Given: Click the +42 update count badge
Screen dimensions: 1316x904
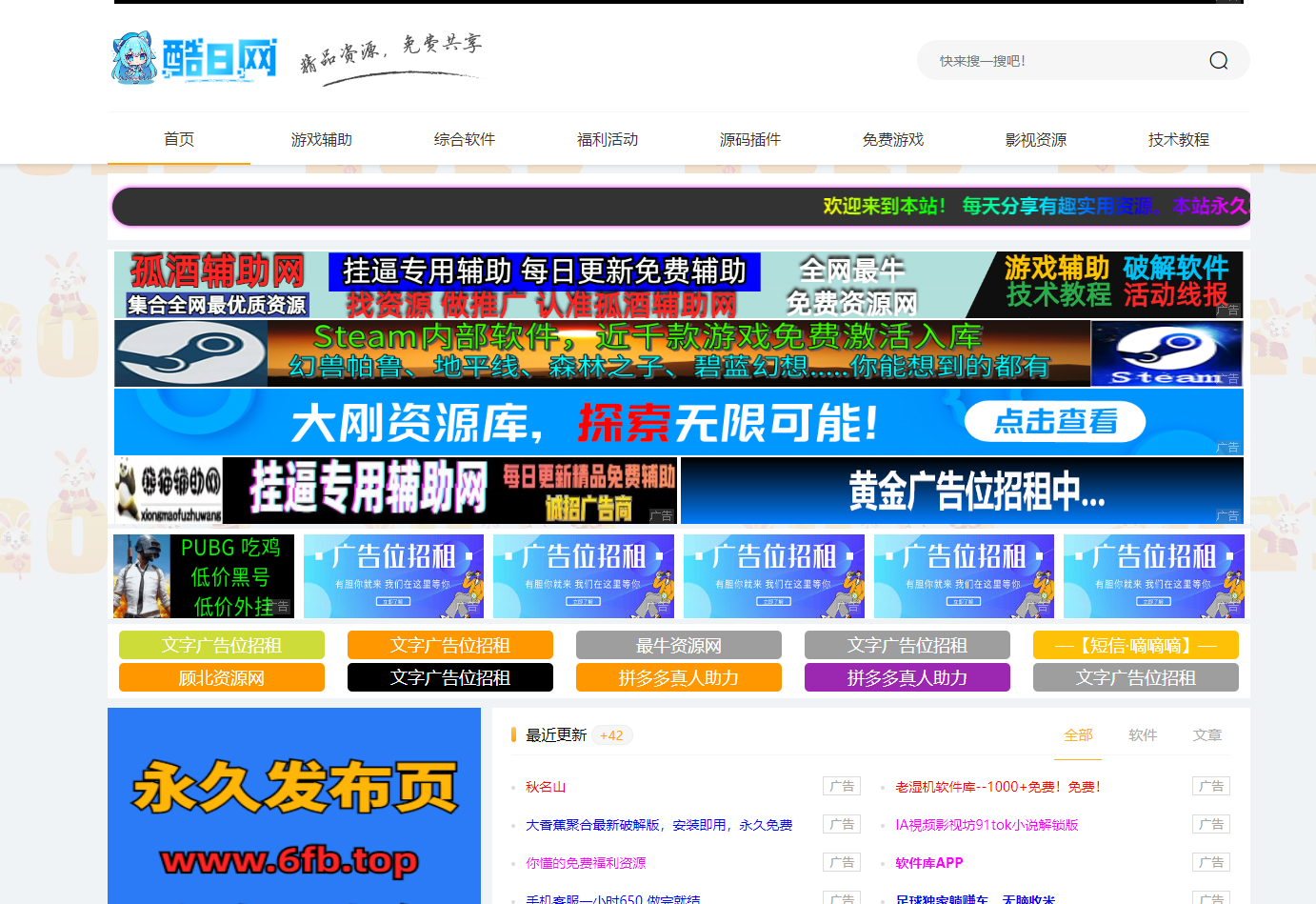Looking at the screenshot, I should pos(611,735).
